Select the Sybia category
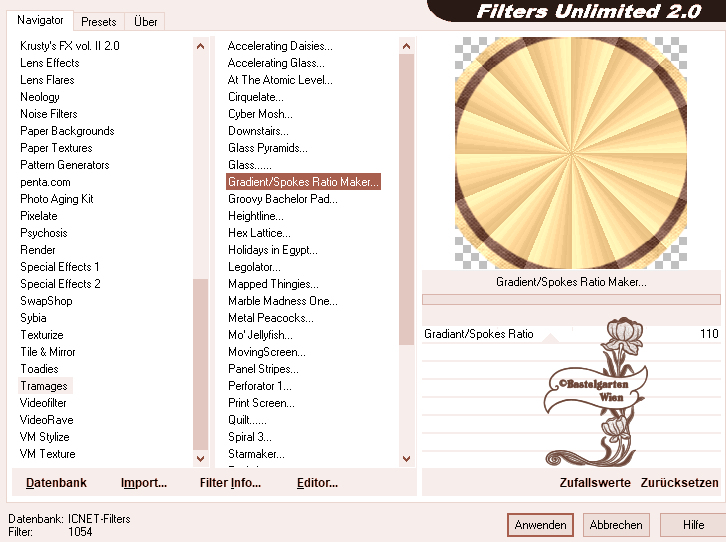 click(33, 318)
